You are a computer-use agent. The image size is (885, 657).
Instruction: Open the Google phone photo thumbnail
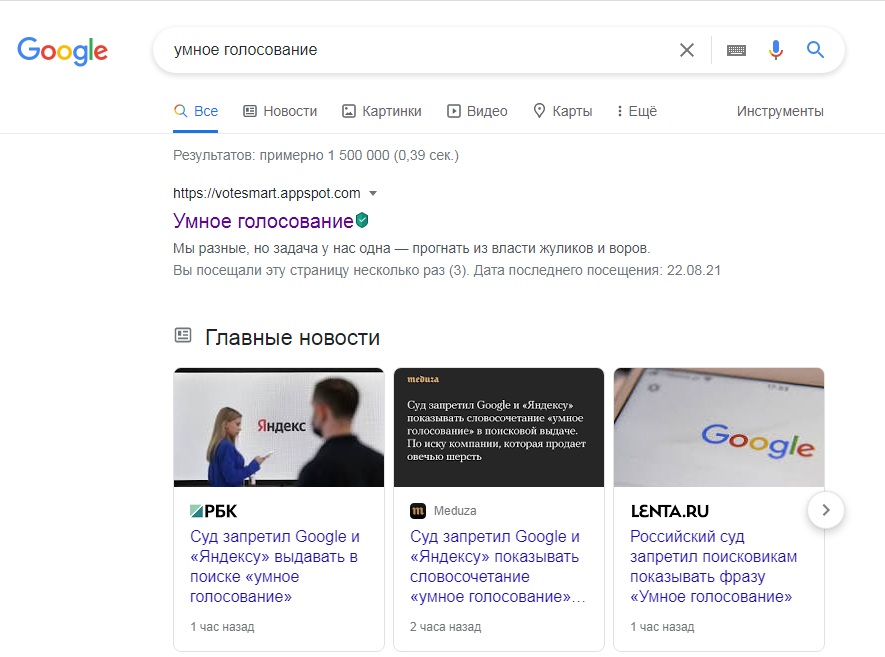(719, 427)
